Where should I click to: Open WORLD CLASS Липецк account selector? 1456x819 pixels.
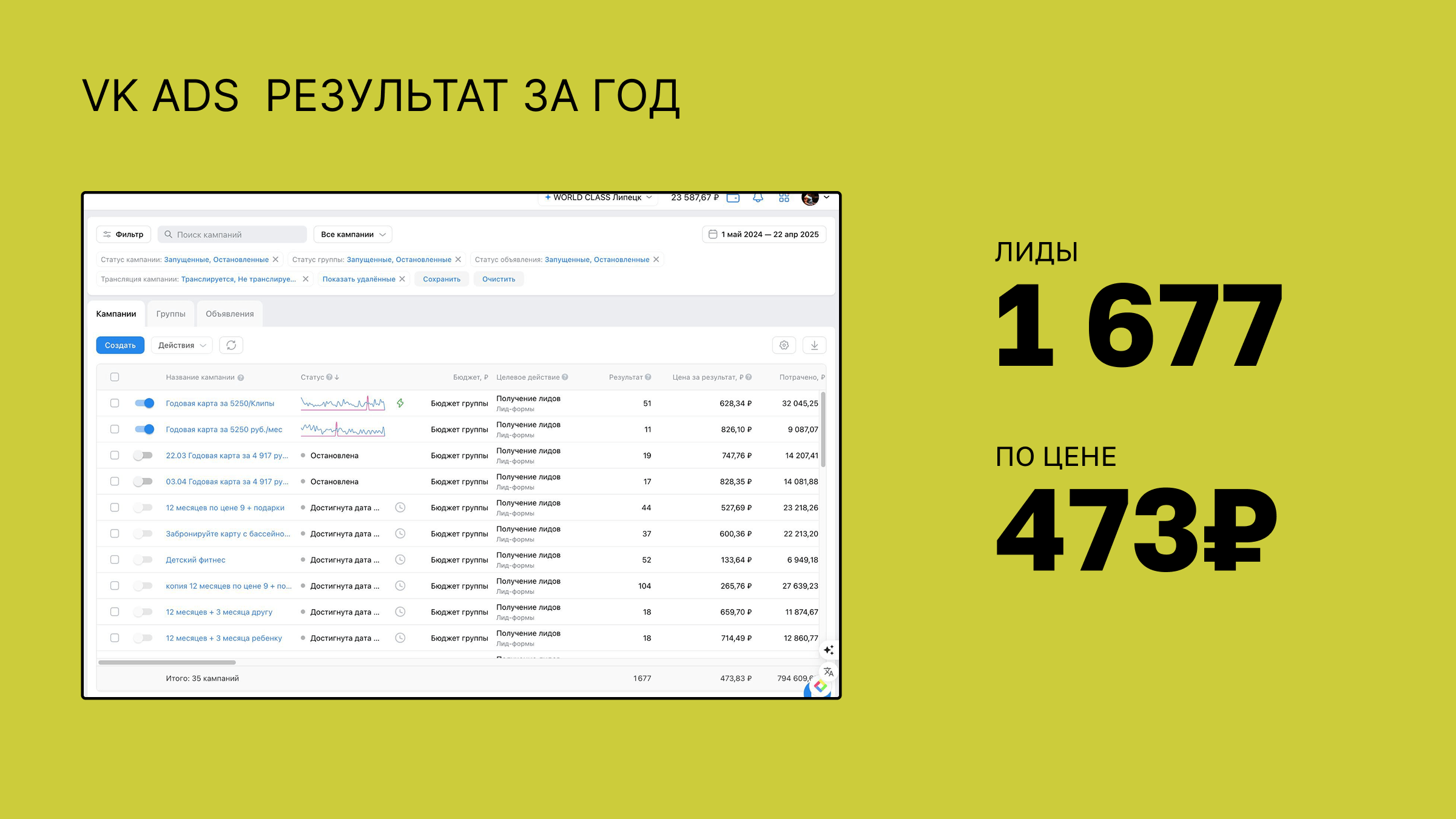[598, 198]
